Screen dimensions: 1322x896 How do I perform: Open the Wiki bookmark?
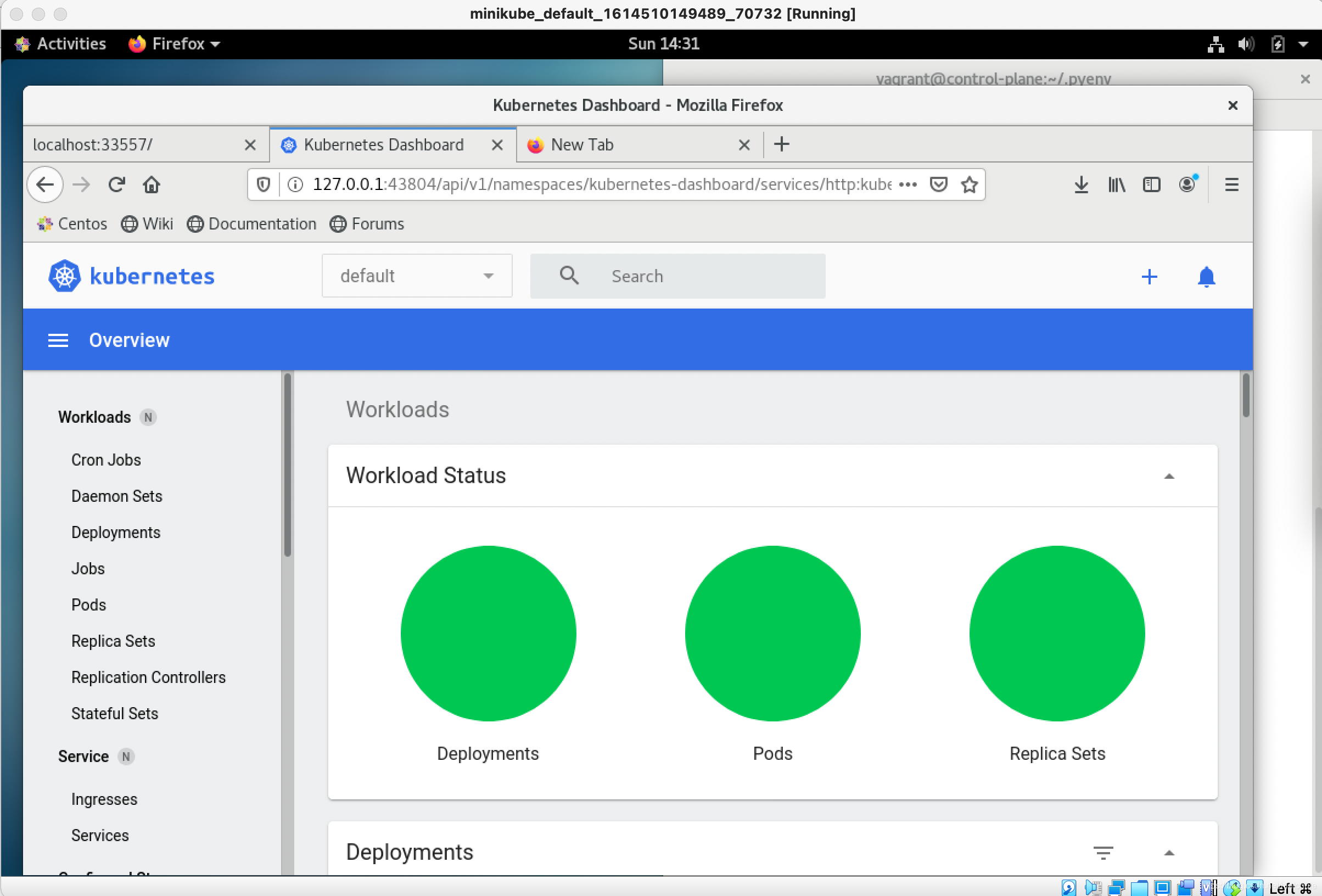click(x=147, y=224)
